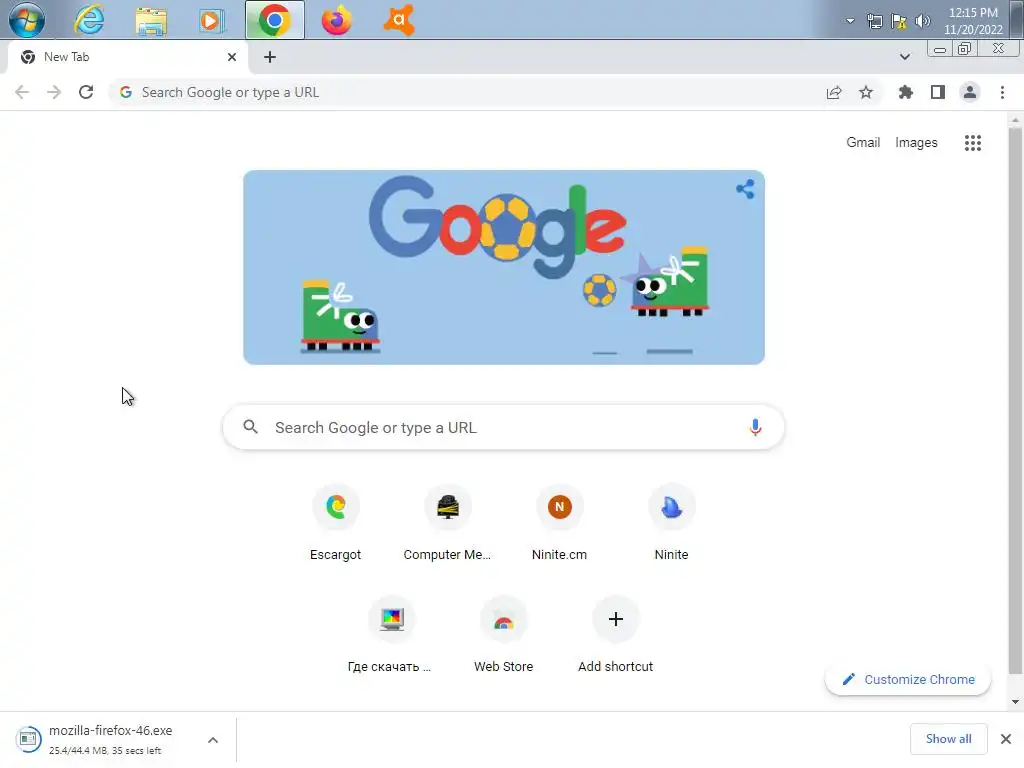1024x768 pixels.
Task: Open the Ninite.cm shortcut
Action: (559, 523)
